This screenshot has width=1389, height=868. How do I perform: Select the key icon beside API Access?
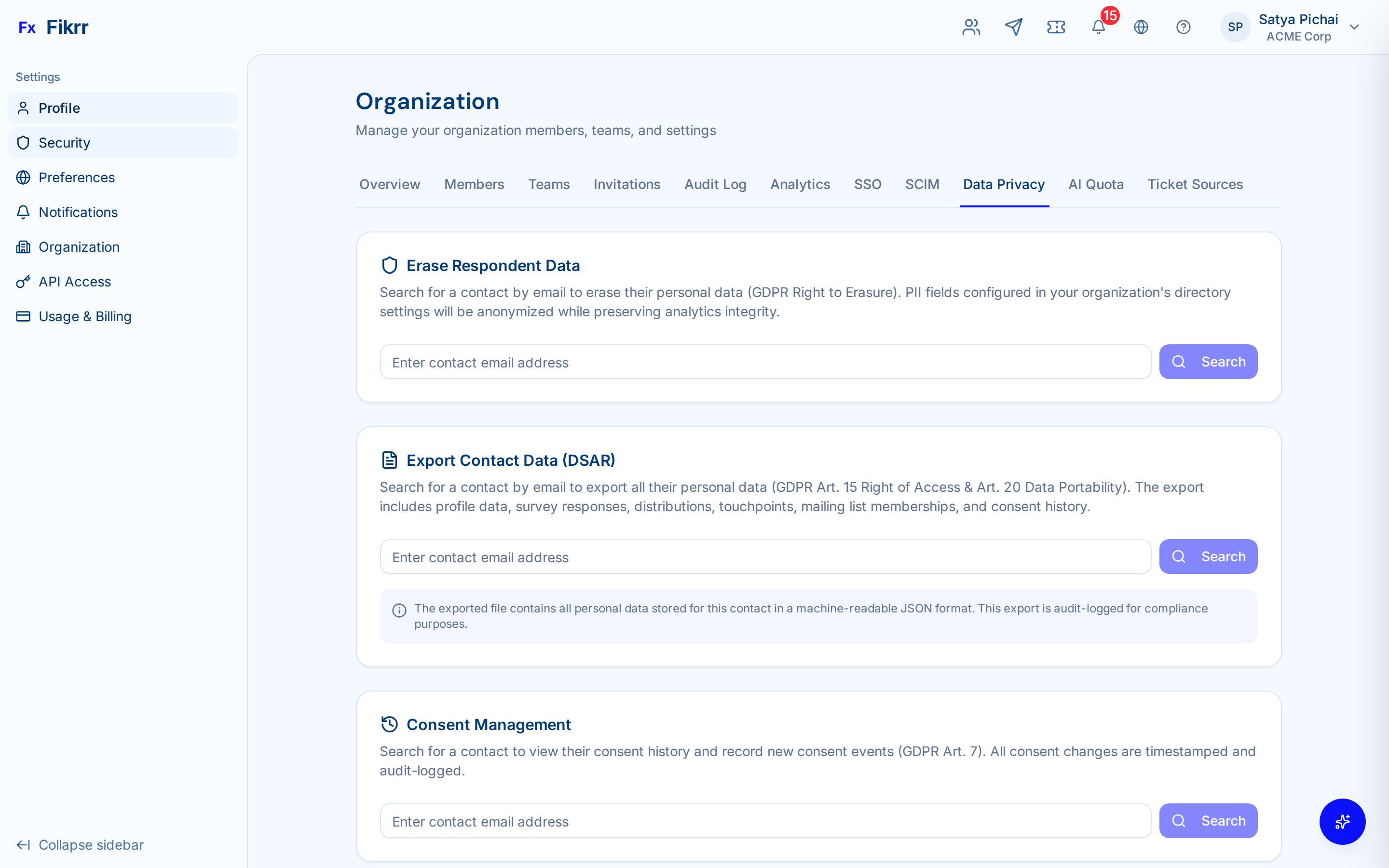coord(23,282)
